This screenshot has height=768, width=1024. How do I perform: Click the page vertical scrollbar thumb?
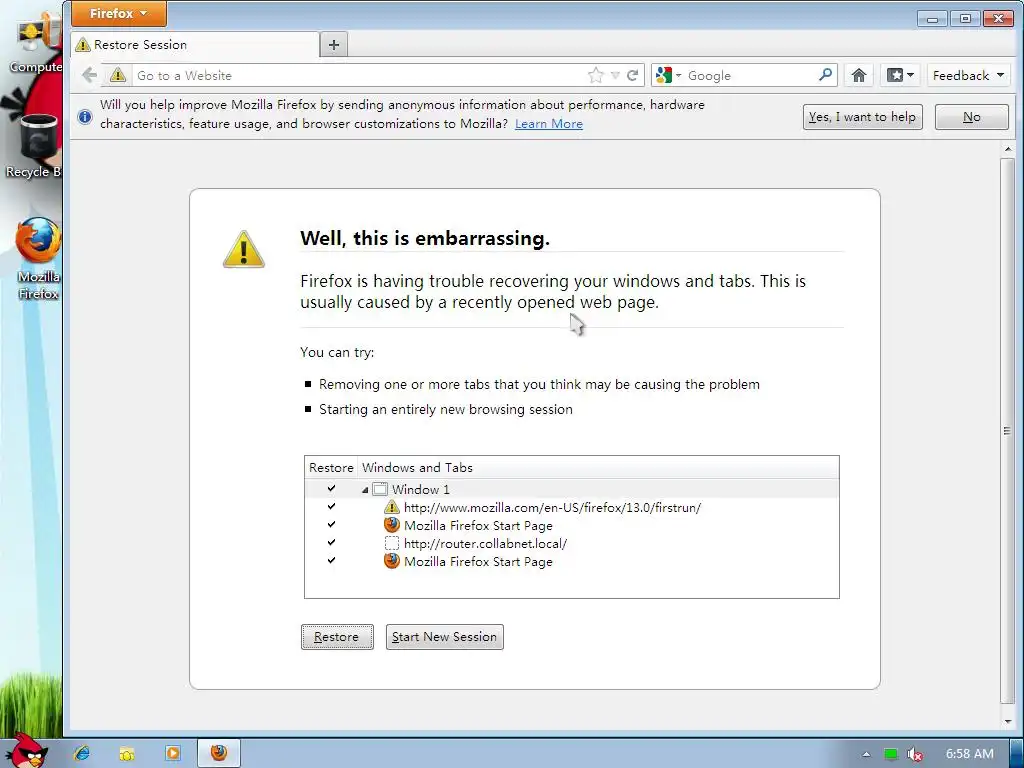point(1007,430)
